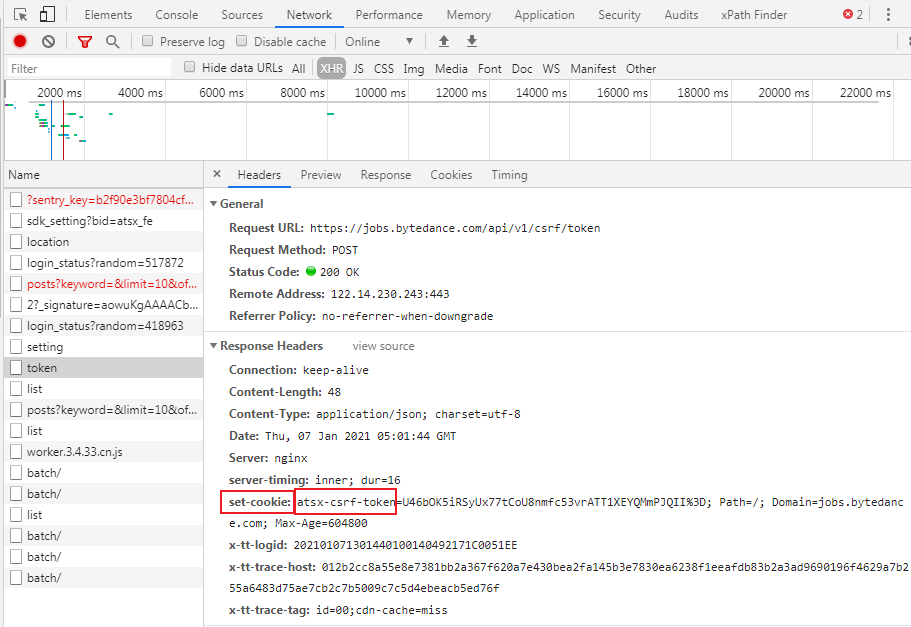Filter requests by All types
911x627 pixels.
pyautogui.click(x=299, y=69)
